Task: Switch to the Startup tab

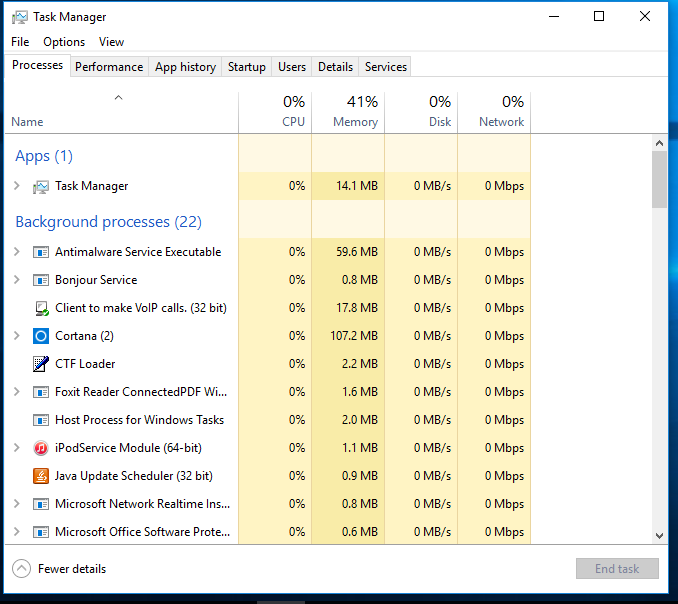Action: [246, 67]
